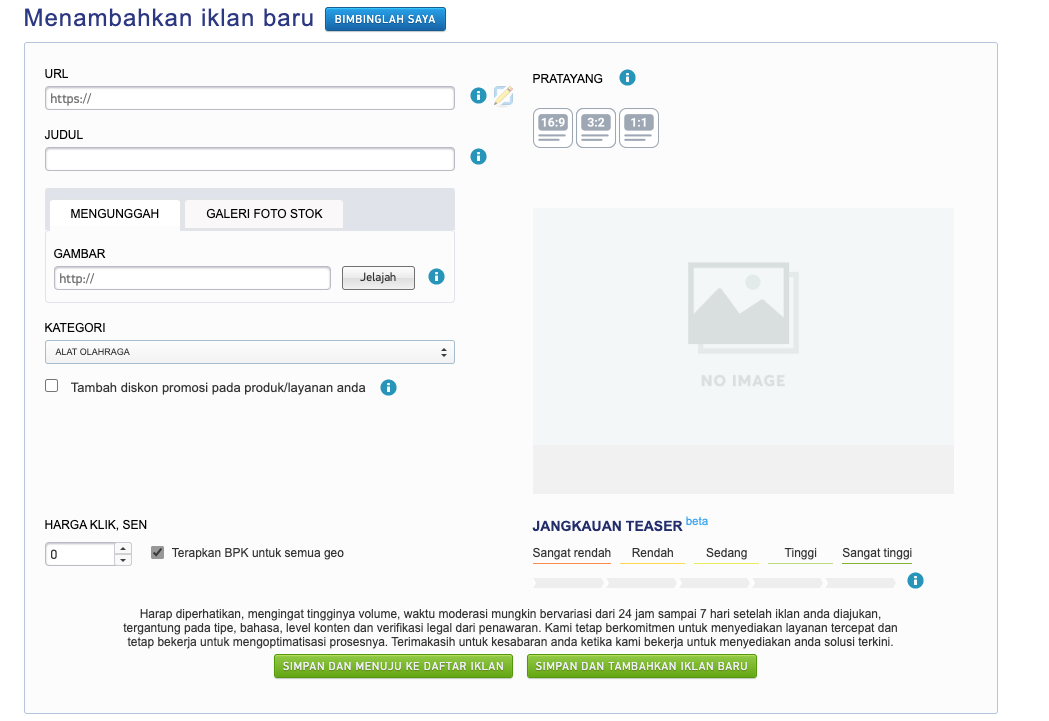Click the info icon next to Judul field

tap(478, 156)
